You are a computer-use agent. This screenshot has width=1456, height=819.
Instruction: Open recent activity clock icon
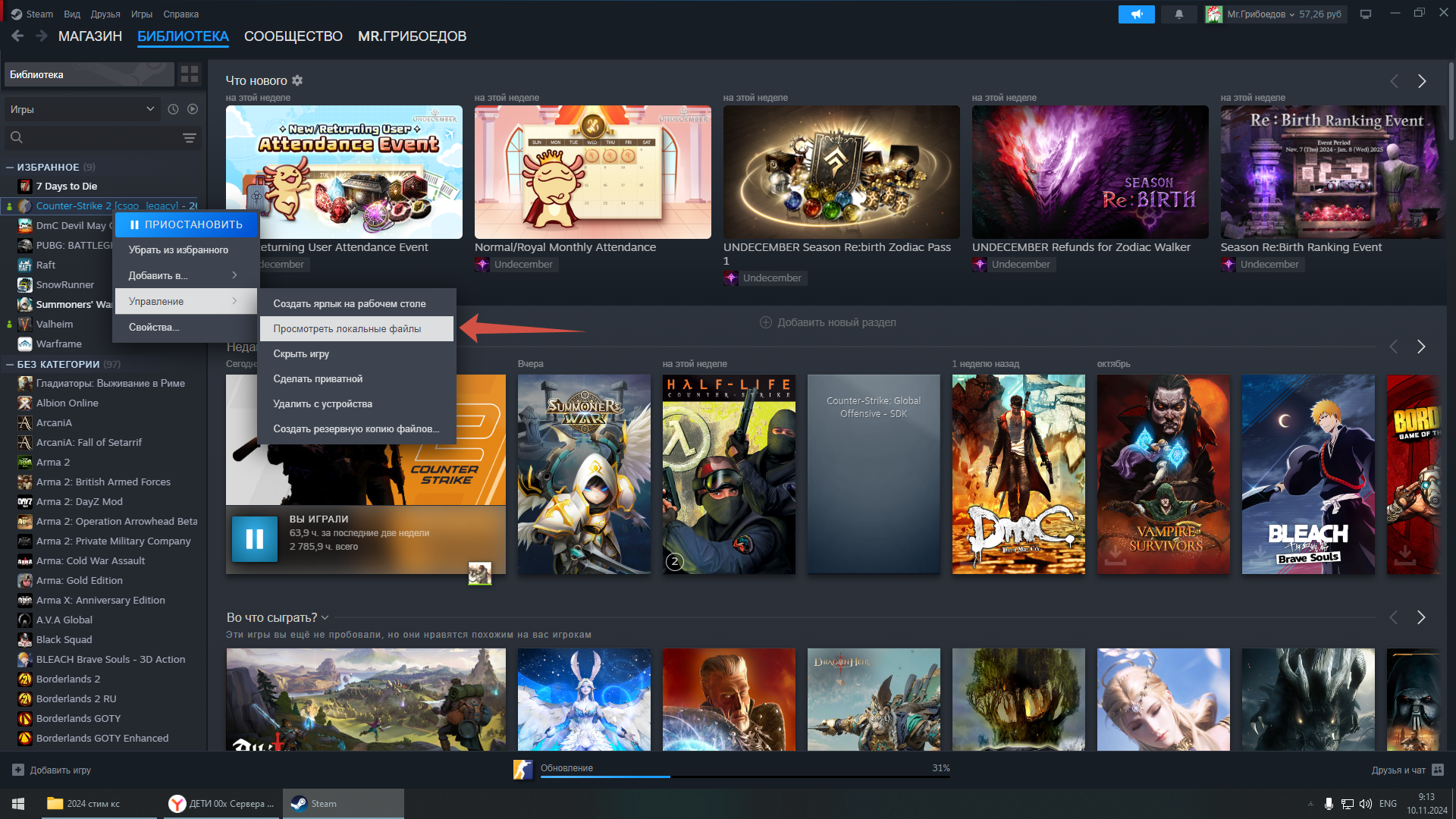173,109
